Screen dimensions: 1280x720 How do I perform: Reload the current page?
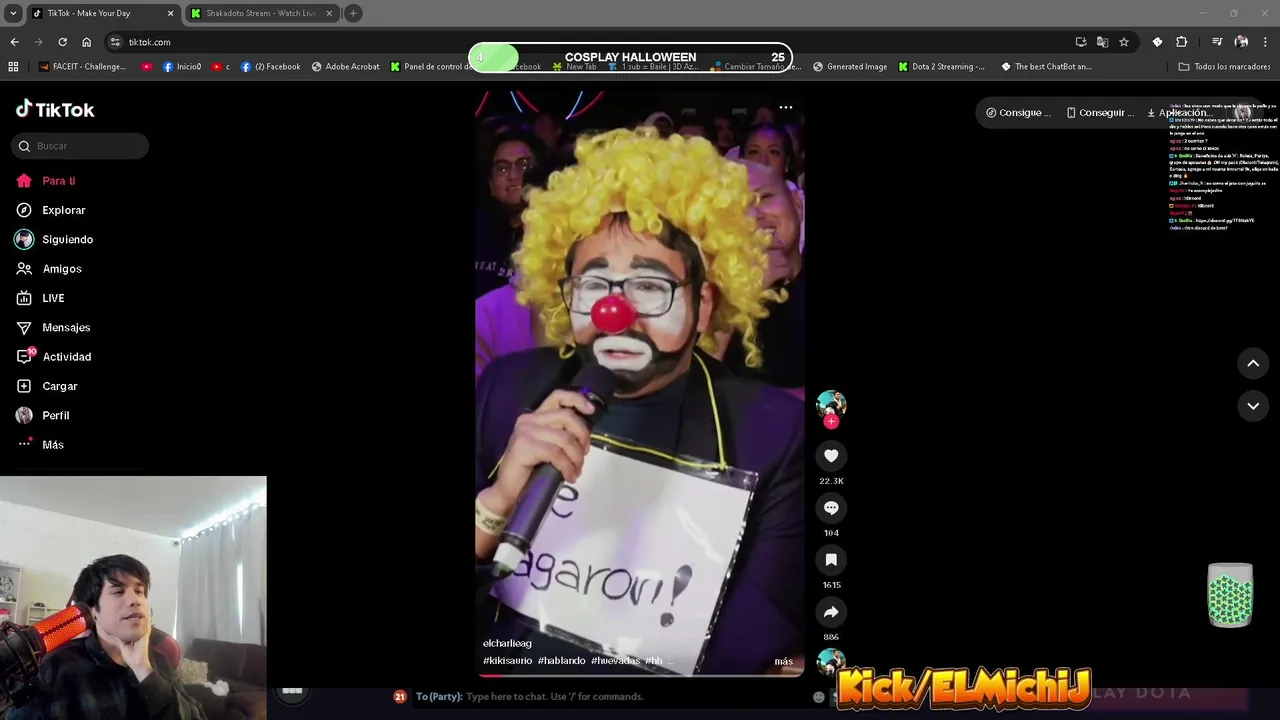62,42
